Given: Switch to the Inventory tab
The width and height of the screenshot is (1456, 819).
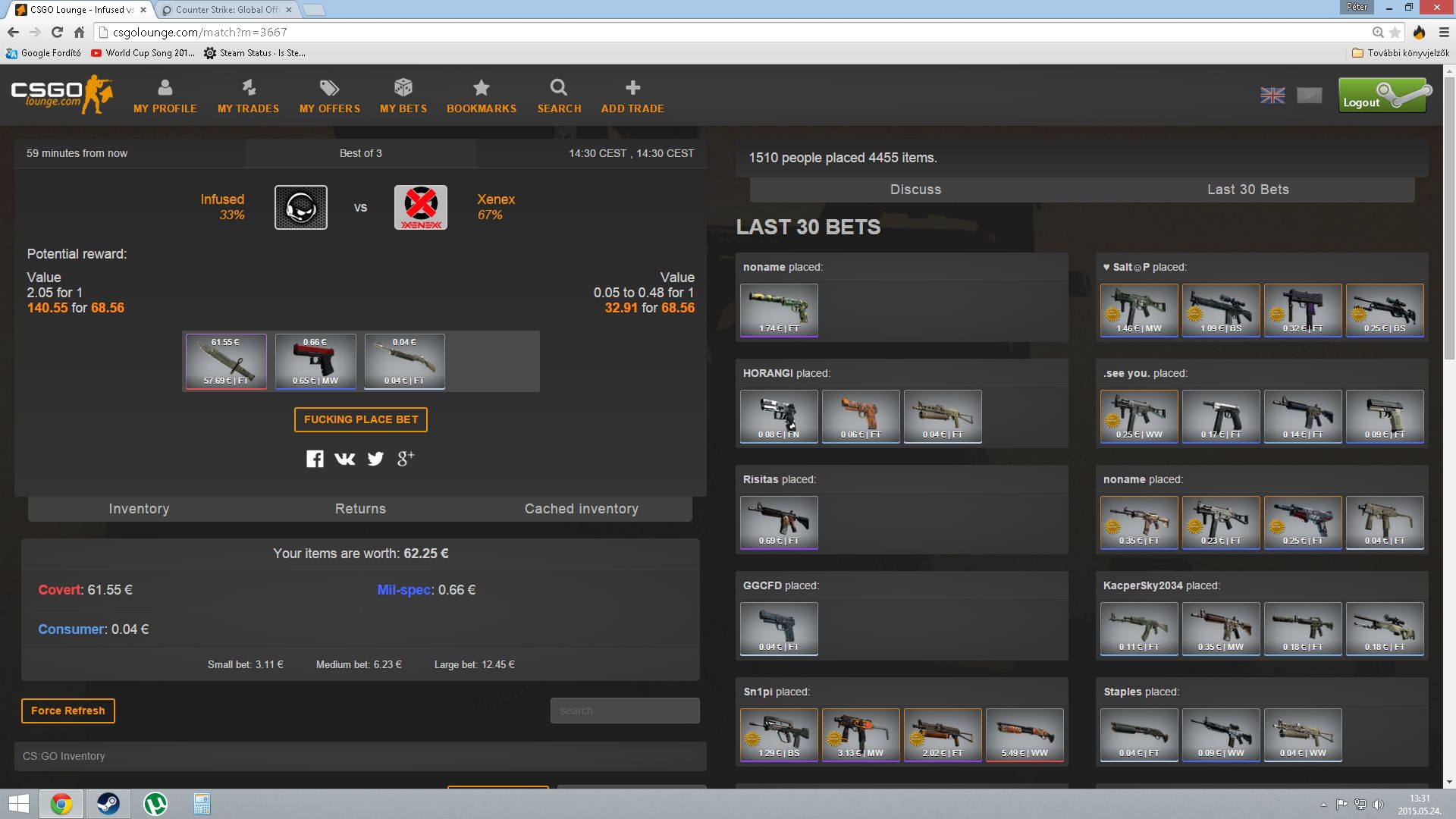Looking at the screenshot, I should [x=139, y=509].
